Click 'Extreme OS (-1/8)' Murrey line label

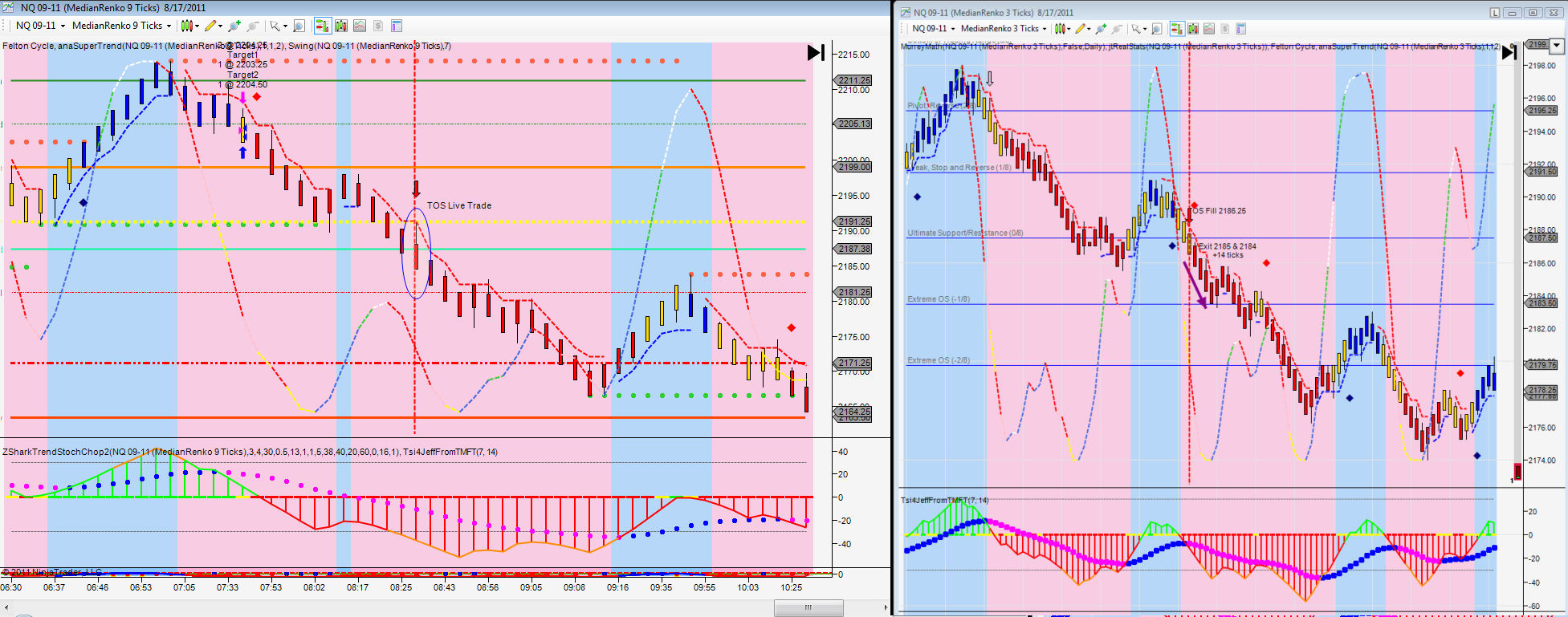pos(939,299)
